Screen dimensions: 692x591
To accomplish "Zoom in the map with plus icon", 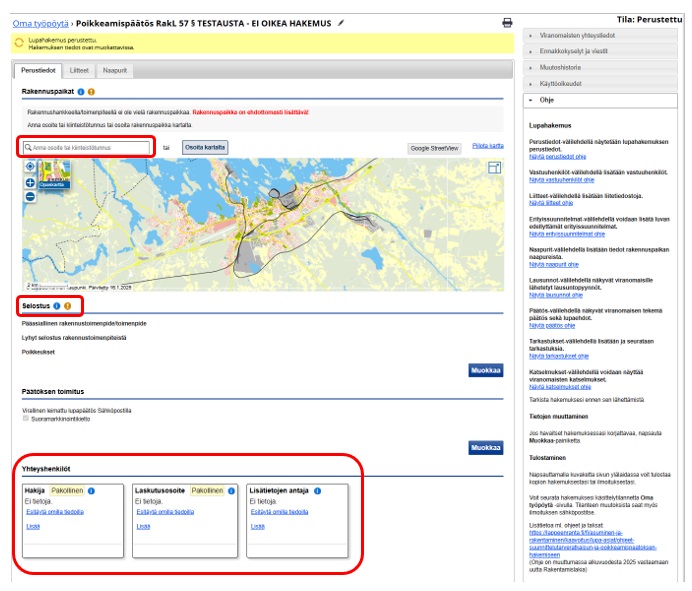I will tap(30, 183).
